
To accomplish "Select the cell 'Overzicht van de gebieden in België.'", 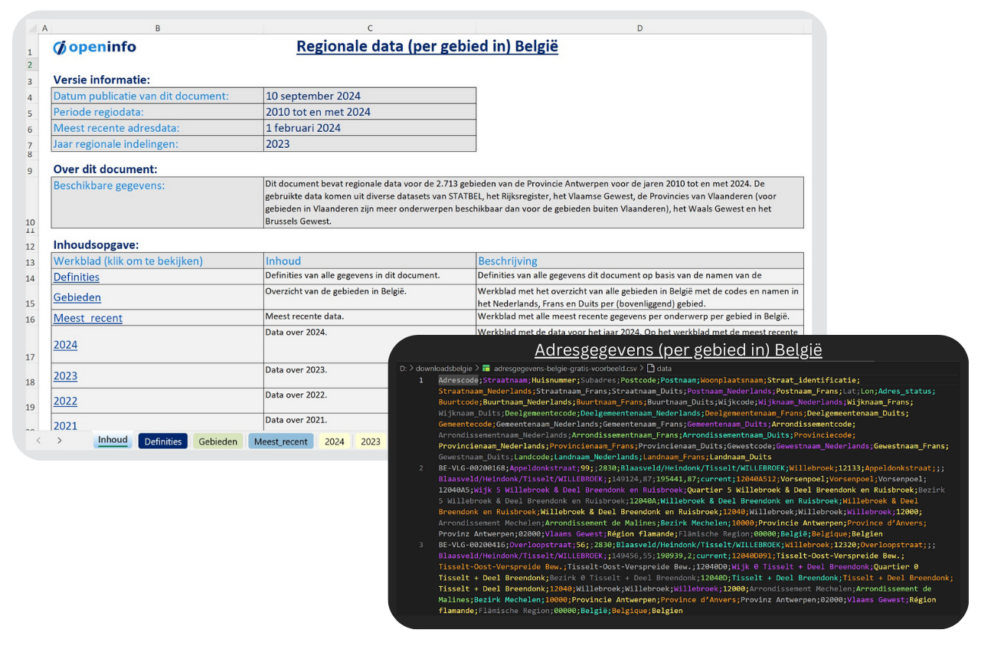I will [x=370, y=296].
